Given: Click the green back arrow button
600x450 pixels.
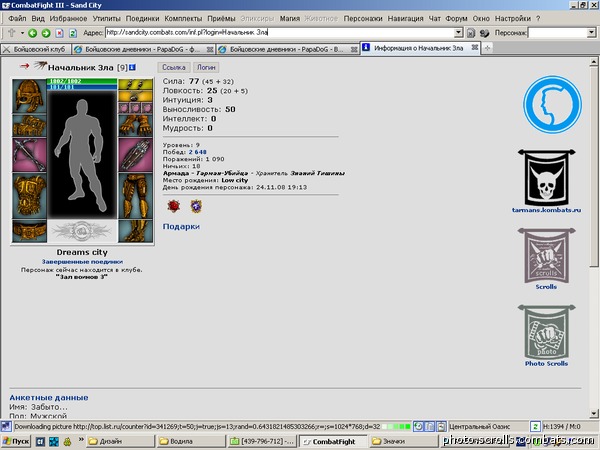Looking at the screenshot, I should click(33, 33).
